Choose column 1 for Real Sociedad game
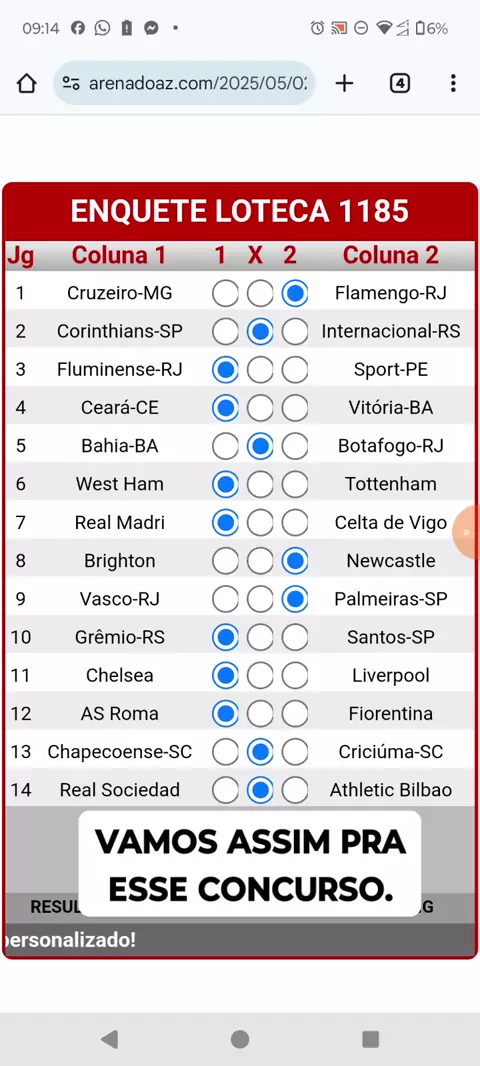The image size is (480, 1066). (x=225, y=790)
